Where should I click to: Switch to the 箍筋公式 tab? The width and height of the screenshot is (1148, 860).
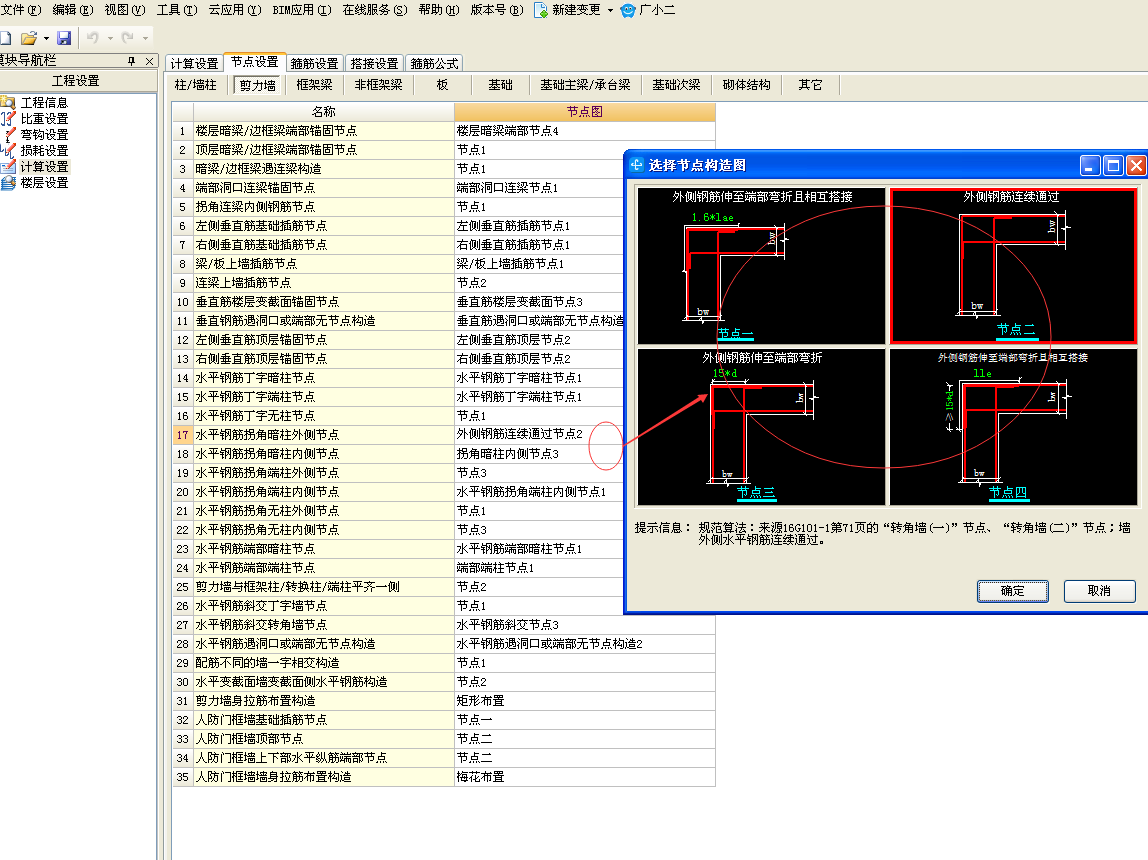point(435,64)
